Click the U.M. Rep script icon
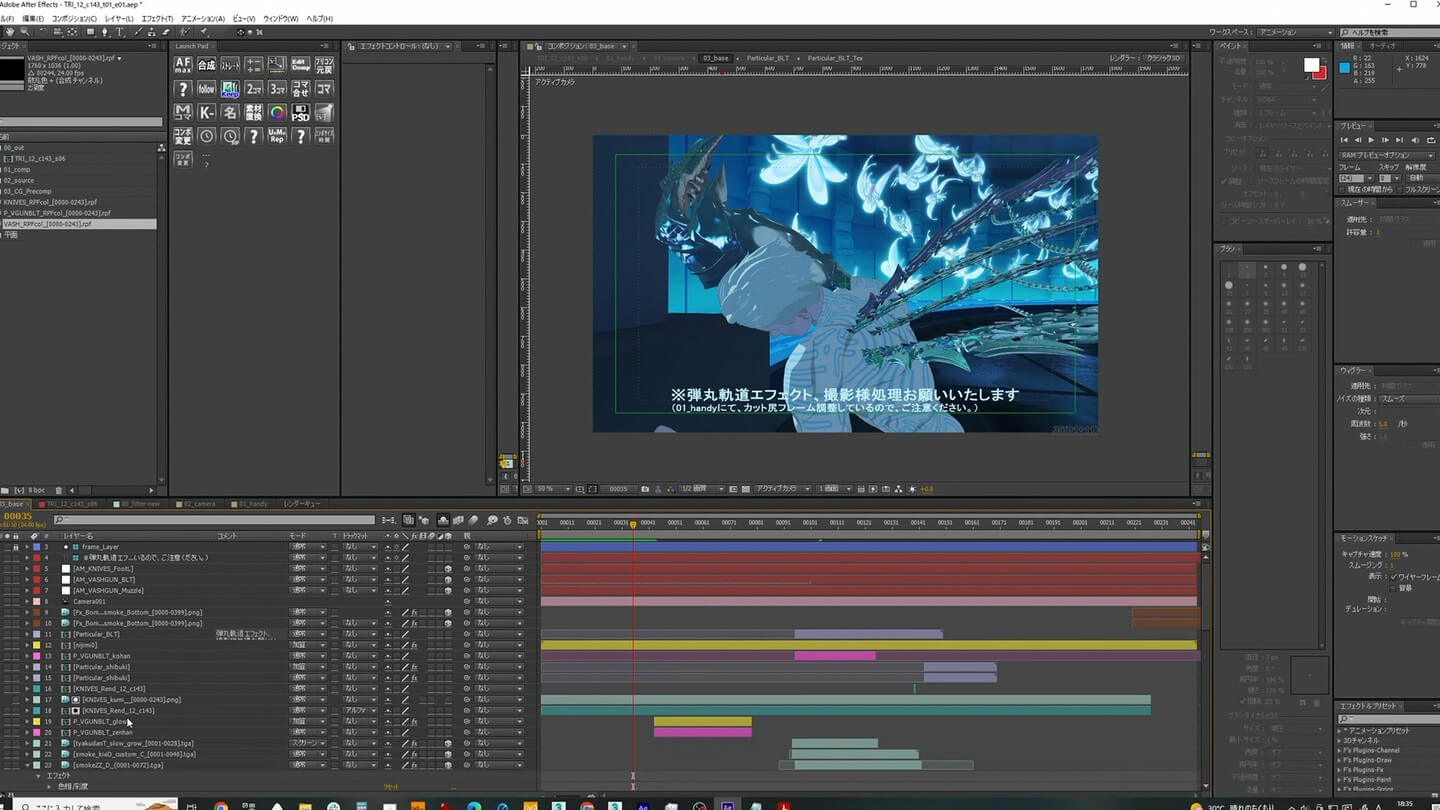1440x810 pixels. [x=277, y=136]
